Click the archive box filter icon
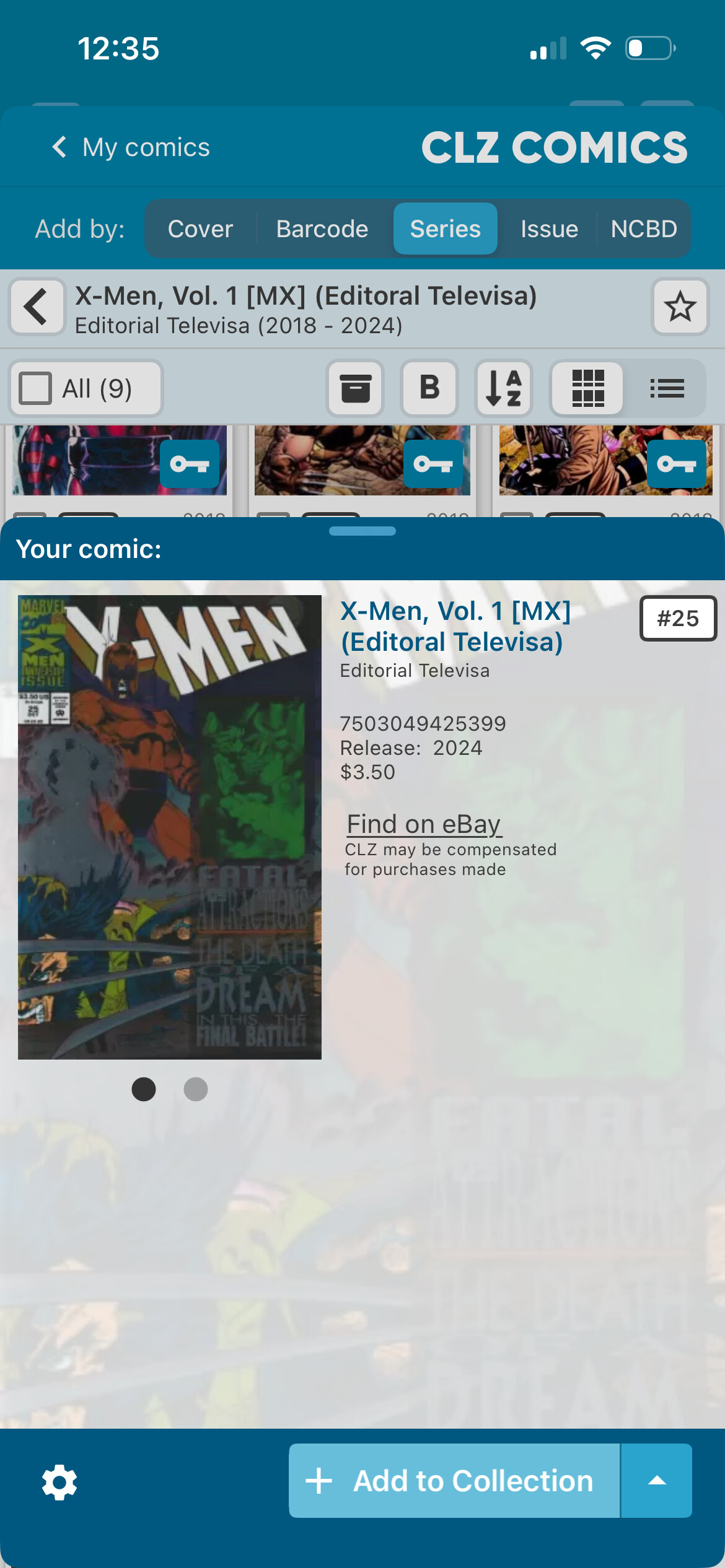Viewport: 725px width, 1568px height. pyautogui.click(x=355, y=388)
